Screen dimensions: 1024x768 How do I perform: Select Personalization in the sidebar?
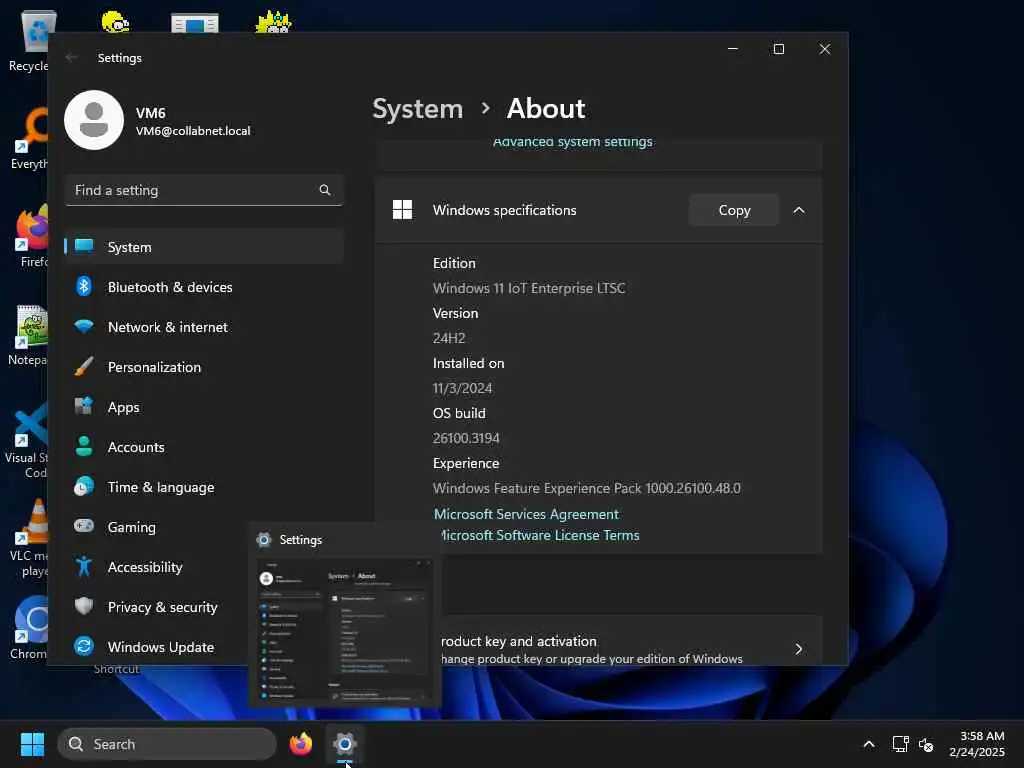coord(204,367)
